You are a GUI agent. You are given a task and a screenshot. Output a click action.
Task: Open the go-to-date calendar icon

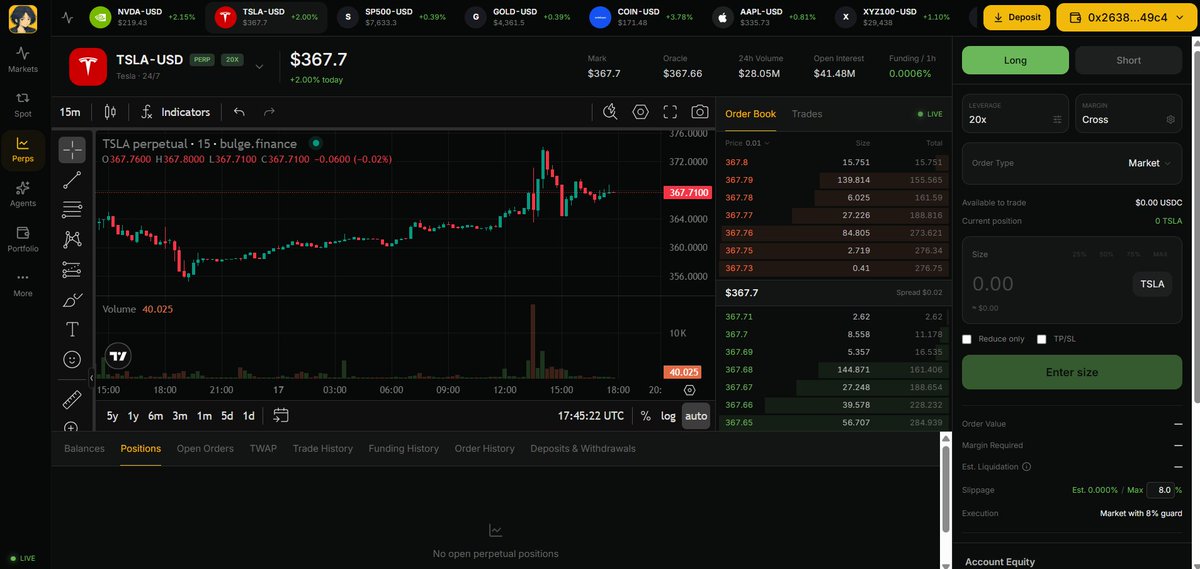280,415
